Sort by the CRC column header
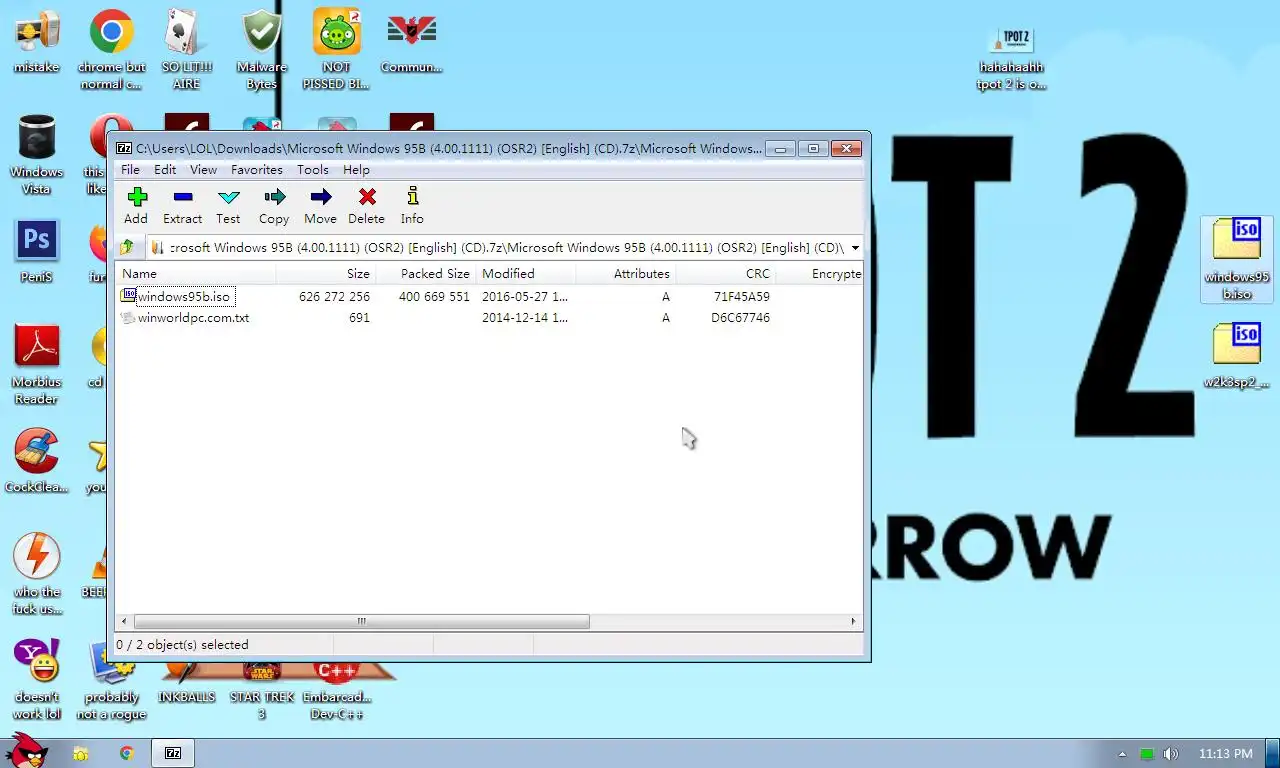 point(726,274)
